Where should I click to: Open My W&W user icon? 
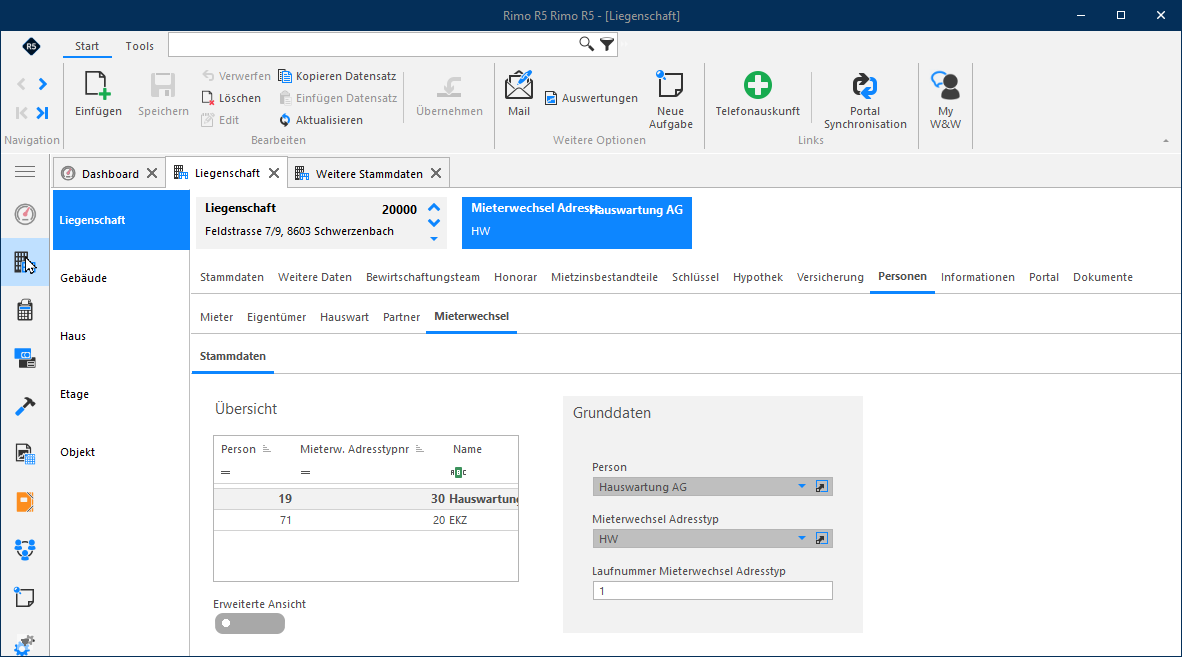[x=945, y=85]
